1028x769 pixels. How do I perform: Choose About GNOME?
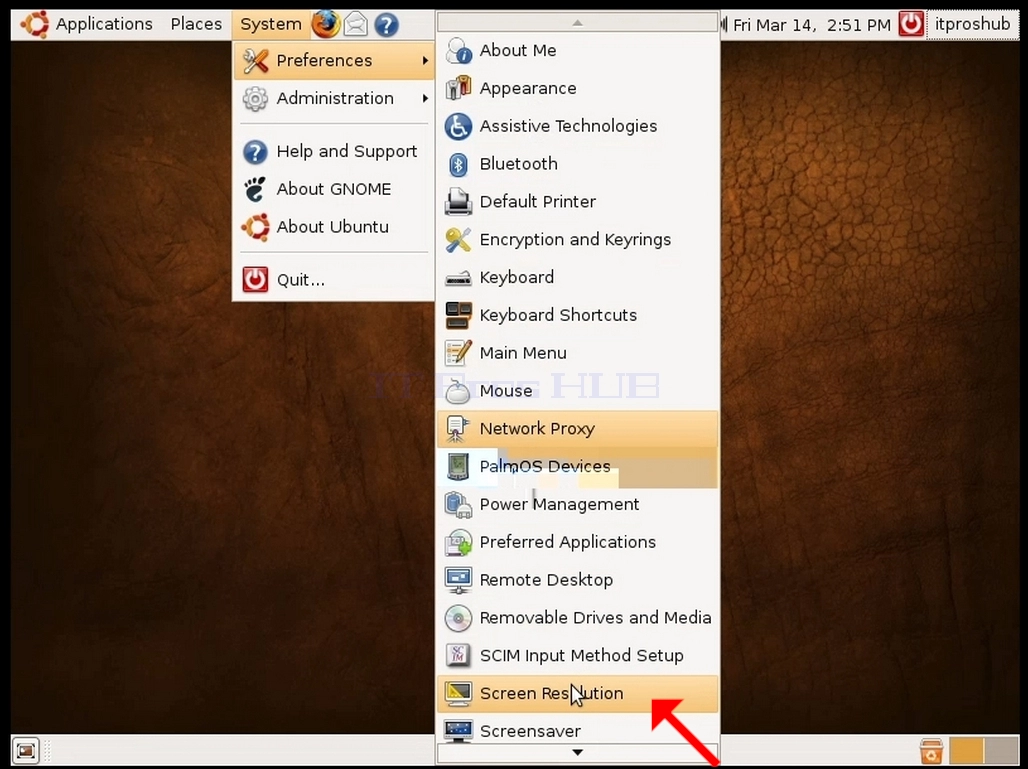[x=333, y=189]
